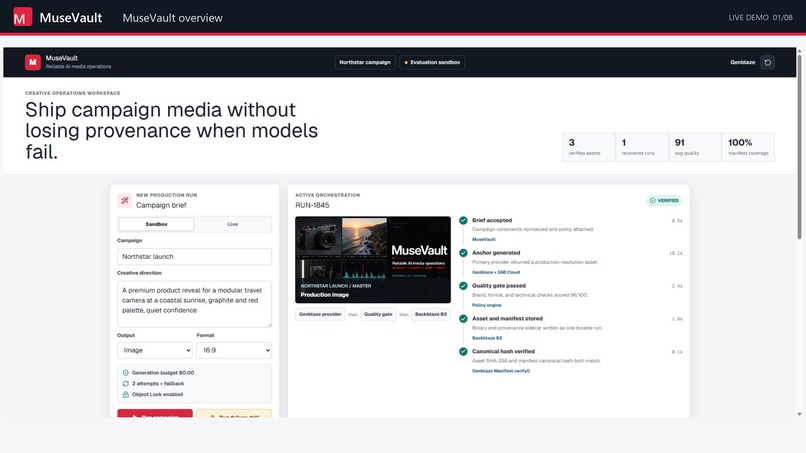806x453 pixels.
Task: Open the Genblaze + GMI Cloud link
Action: point(496,273)
